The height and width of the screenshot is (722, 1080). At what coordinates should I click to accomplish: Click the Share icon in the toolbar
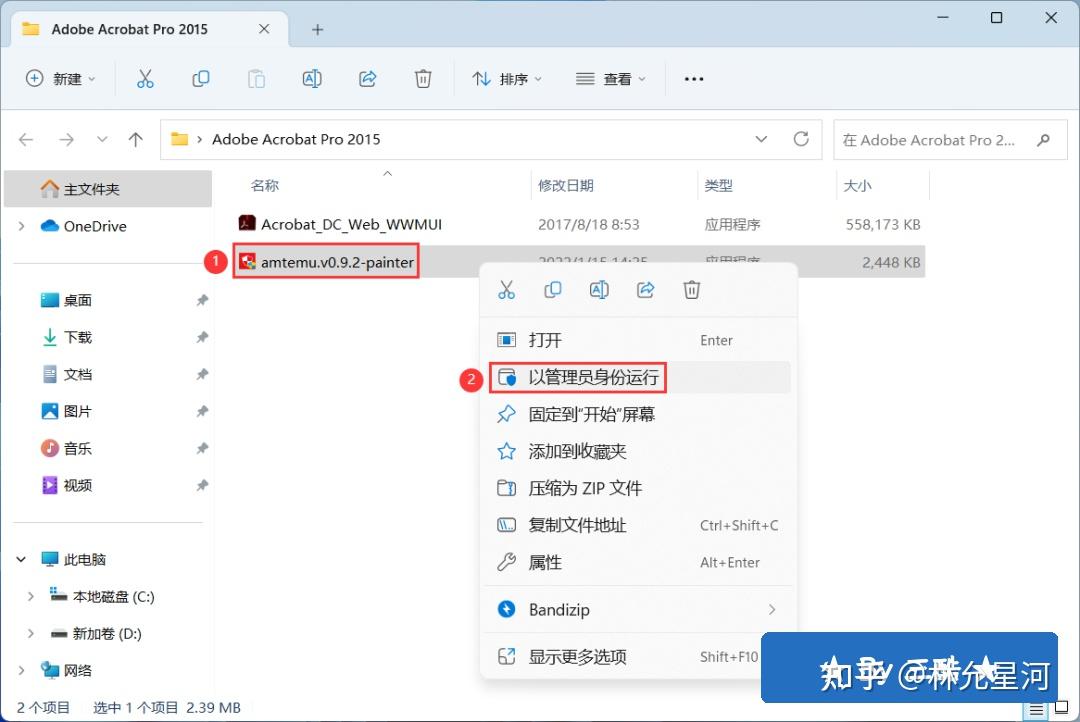pos(367,78)
